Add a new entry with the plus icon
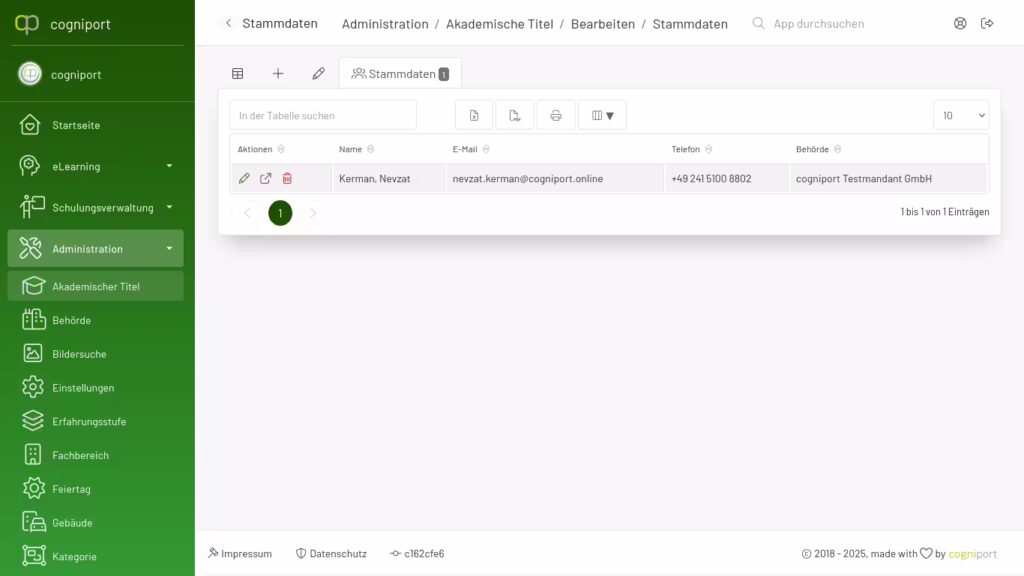The image size is (1024, 576). point(278,72)
